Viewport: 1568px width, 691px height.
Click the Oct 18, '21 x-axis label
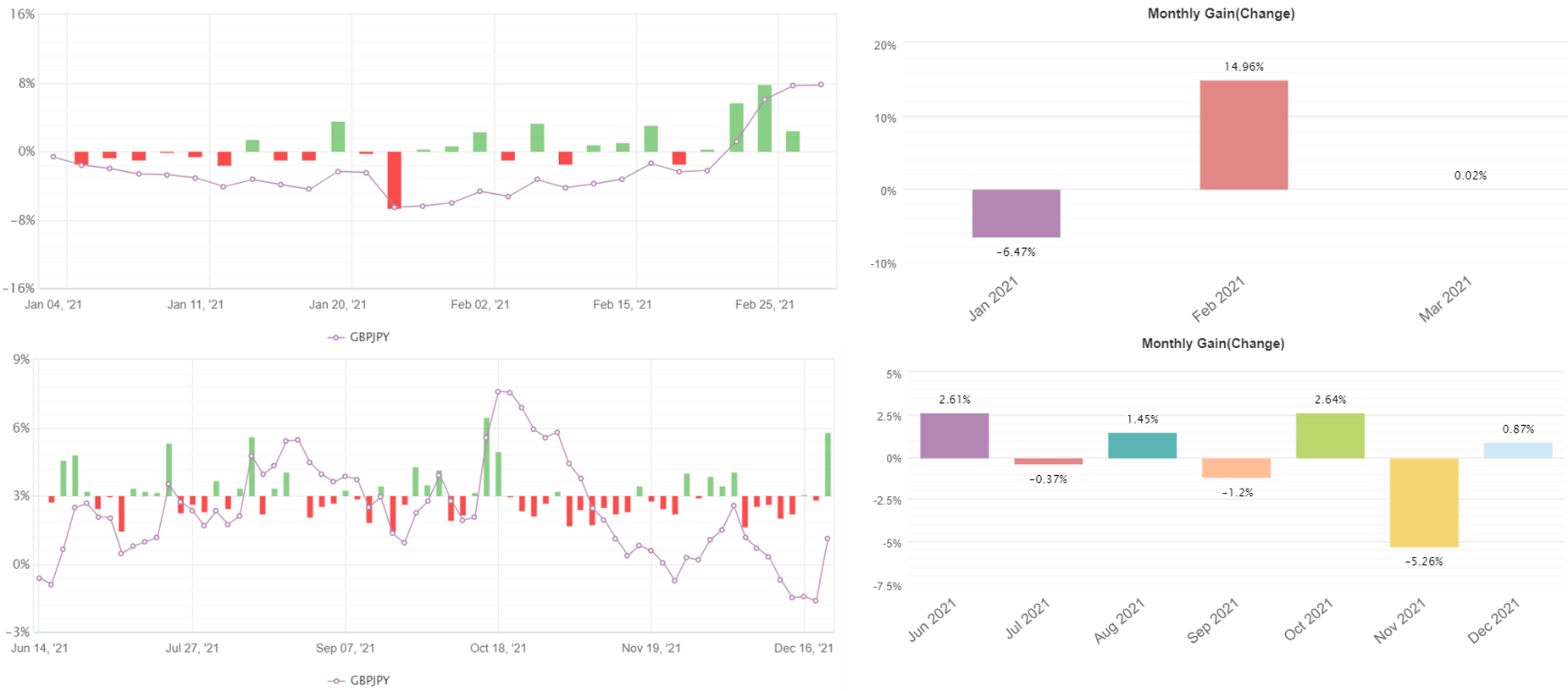pos(498,649)
